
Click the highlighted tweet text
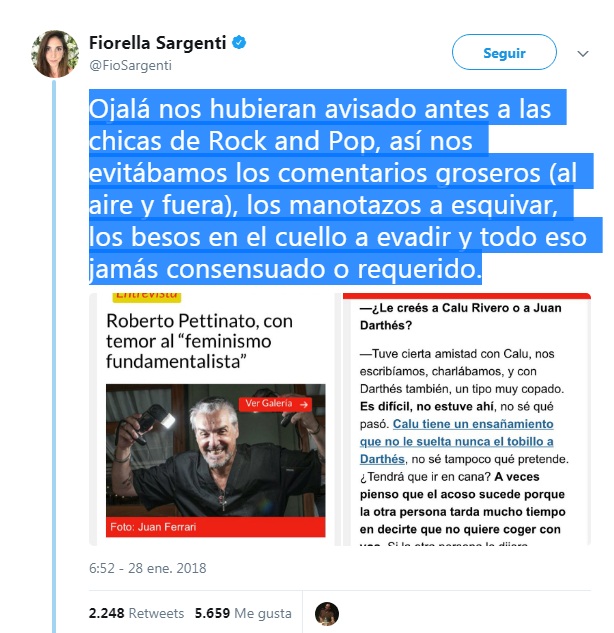pyautogui.click(x=339, y=188)
